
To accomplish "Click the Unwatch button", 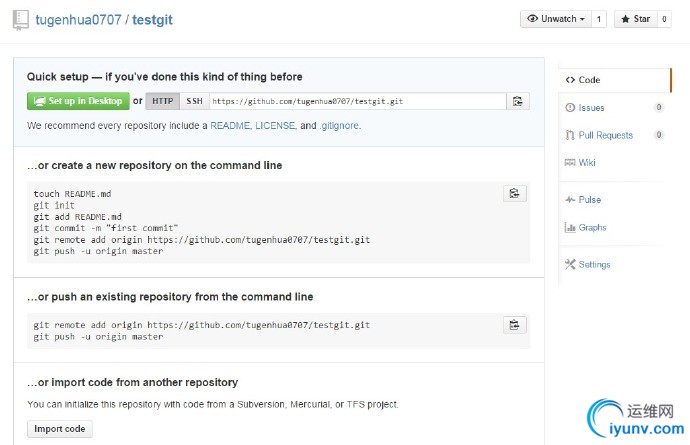I will [x=555, y=19].
